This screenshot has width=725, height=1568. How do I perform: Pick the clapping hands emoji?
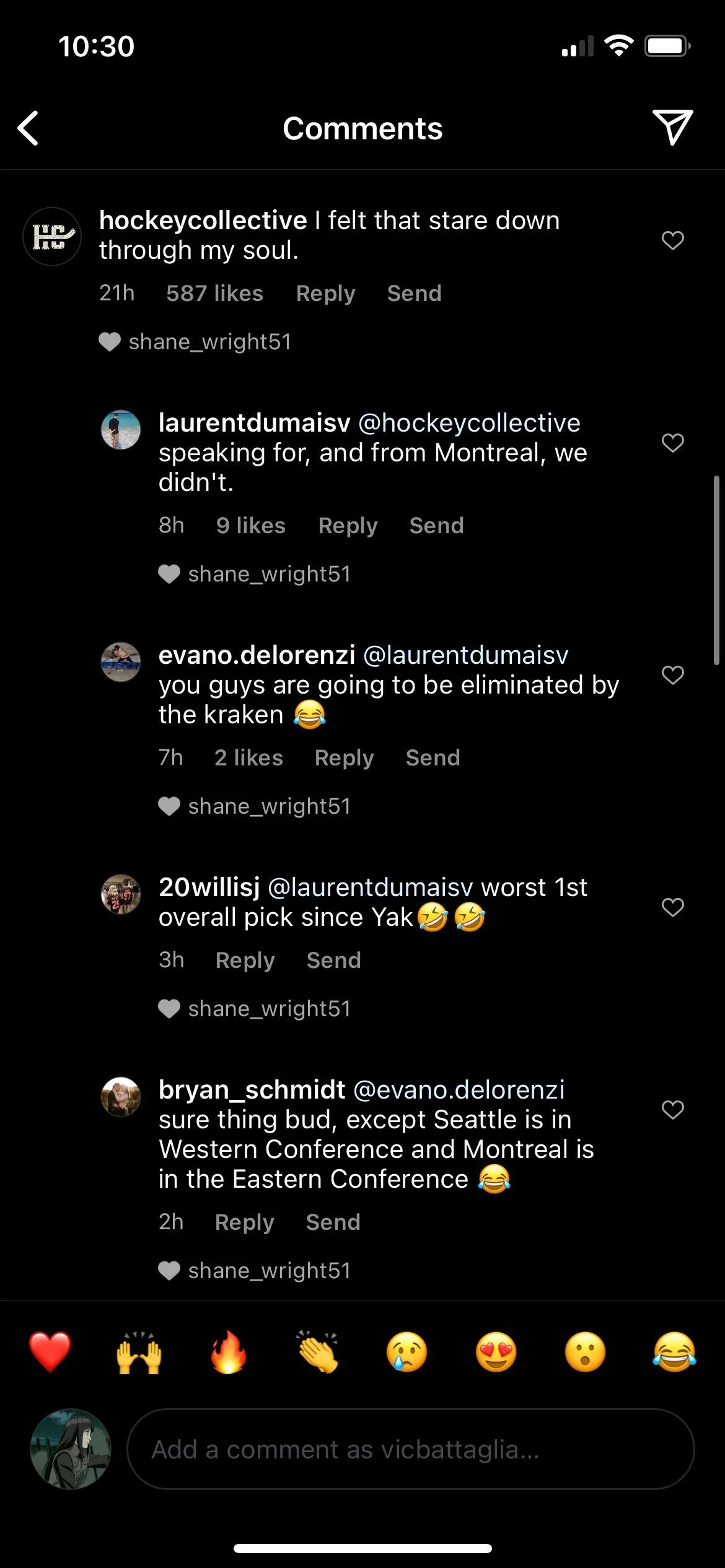[317, 1352]
